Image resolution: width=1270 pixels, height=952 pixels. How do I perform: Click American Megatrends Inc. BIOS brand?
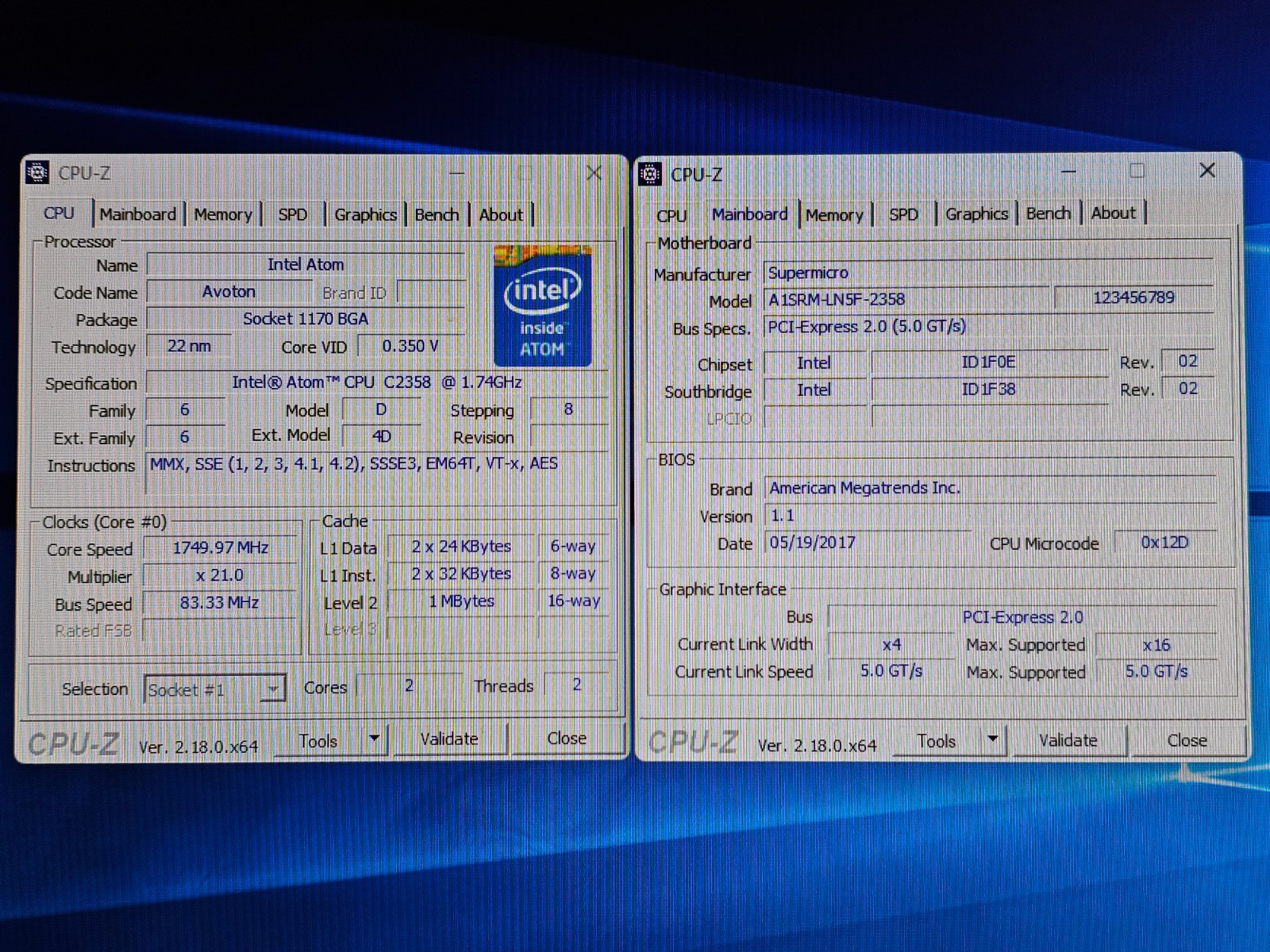tap(991, 488)
